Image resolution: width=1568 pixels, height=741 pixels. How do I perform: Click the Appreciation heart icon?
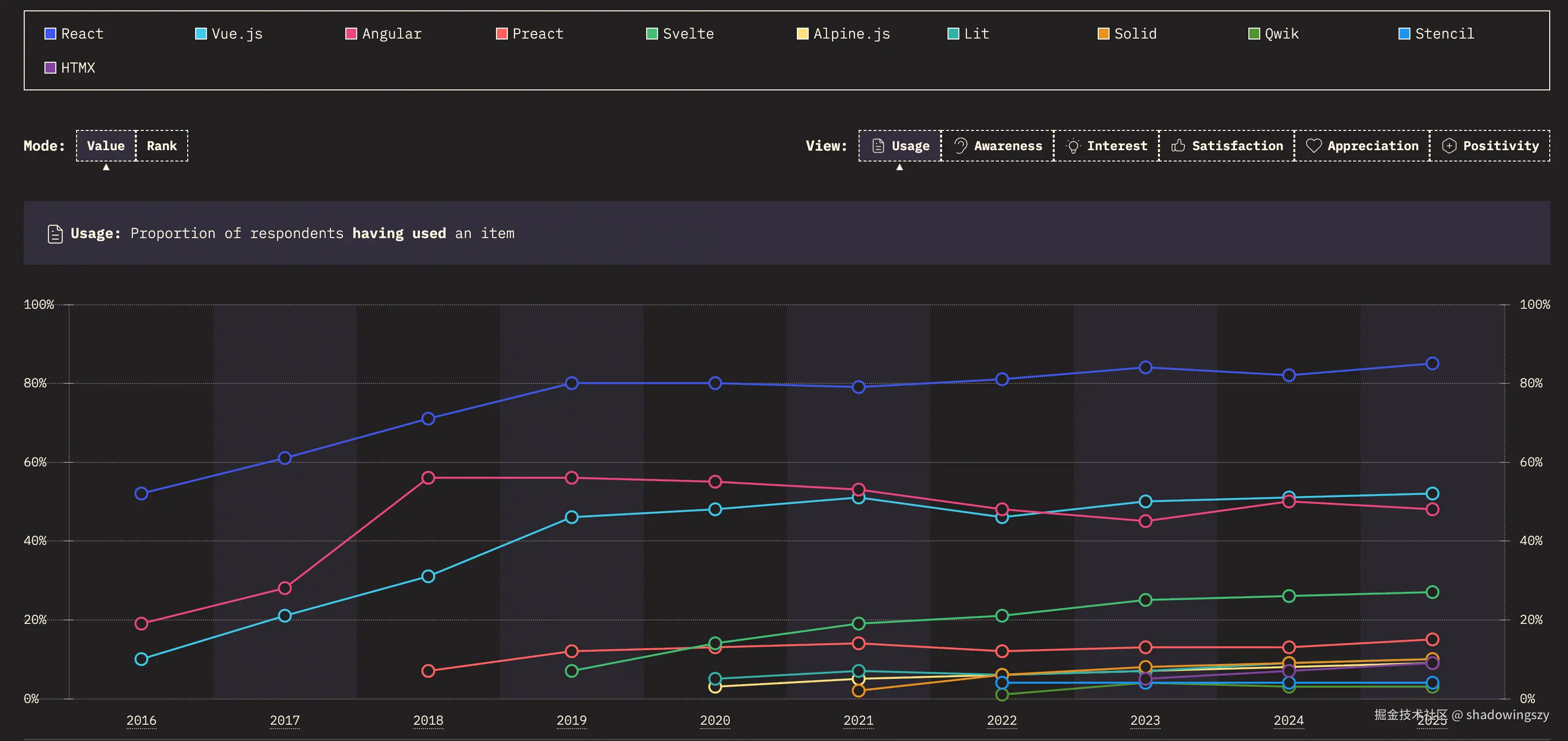tap(1314, 146)
